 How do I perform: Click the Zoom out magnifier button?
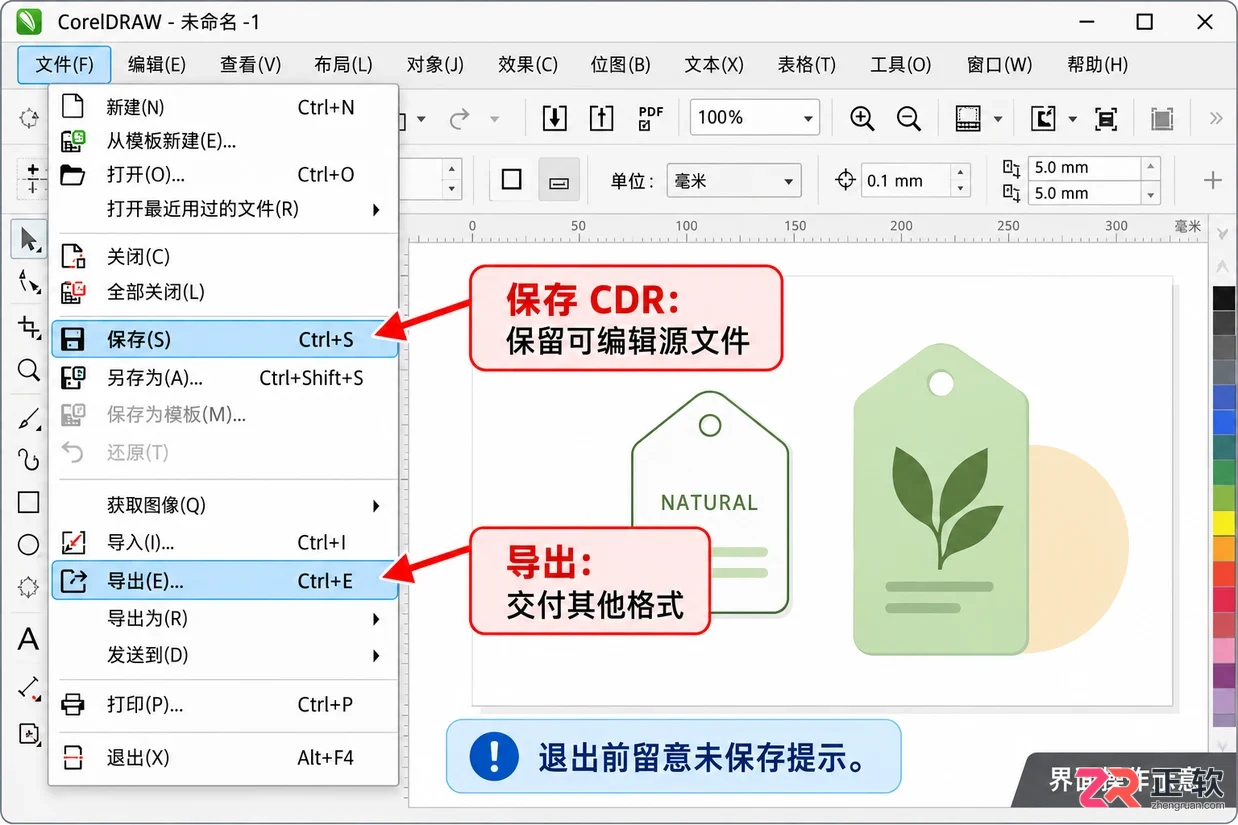pos(908,119)
